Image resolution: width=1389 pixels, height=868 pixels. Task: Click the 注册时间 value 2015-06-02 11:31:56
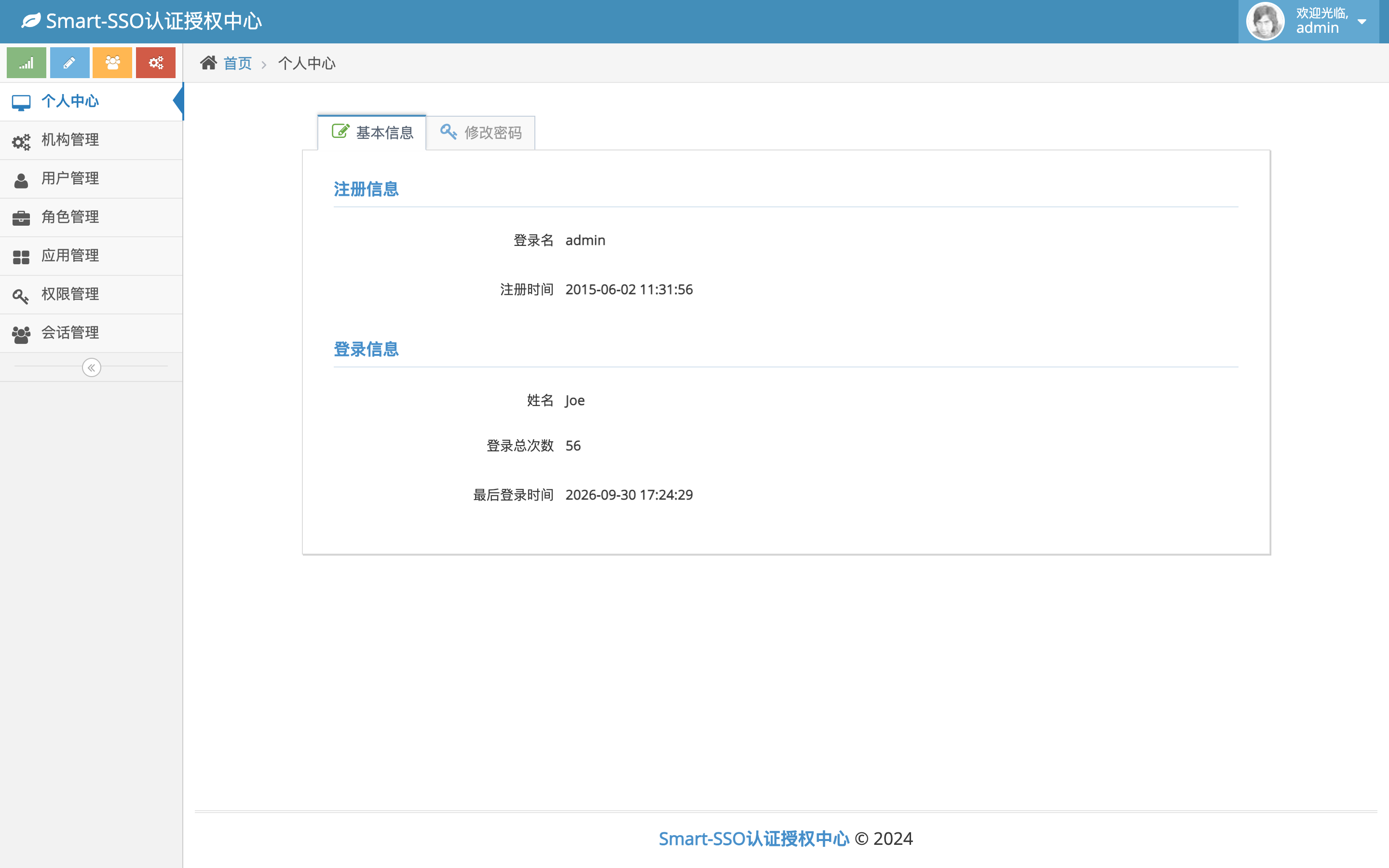[x=629, y=289]
